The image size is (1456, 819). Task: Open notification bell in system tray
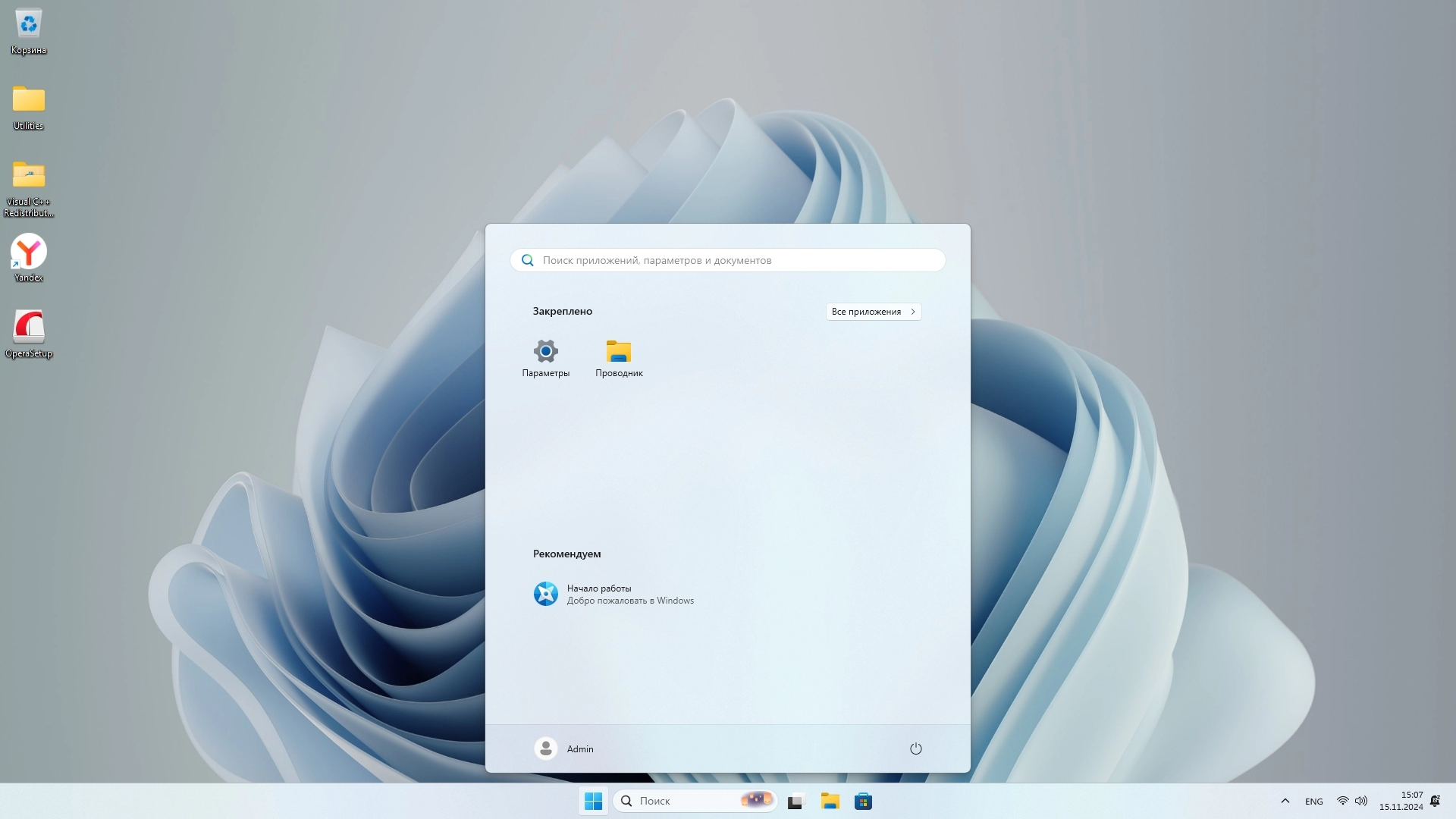click(x=1435, y=801)
